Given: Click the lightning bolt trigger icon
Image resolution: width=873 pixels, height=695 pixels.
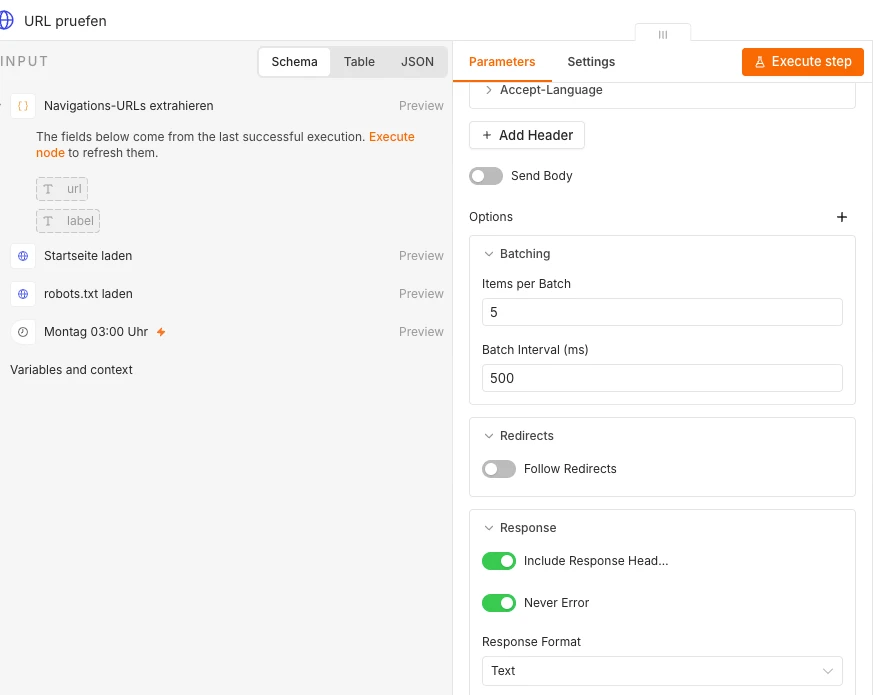Looking at the screenshot, I should point(161,332).
